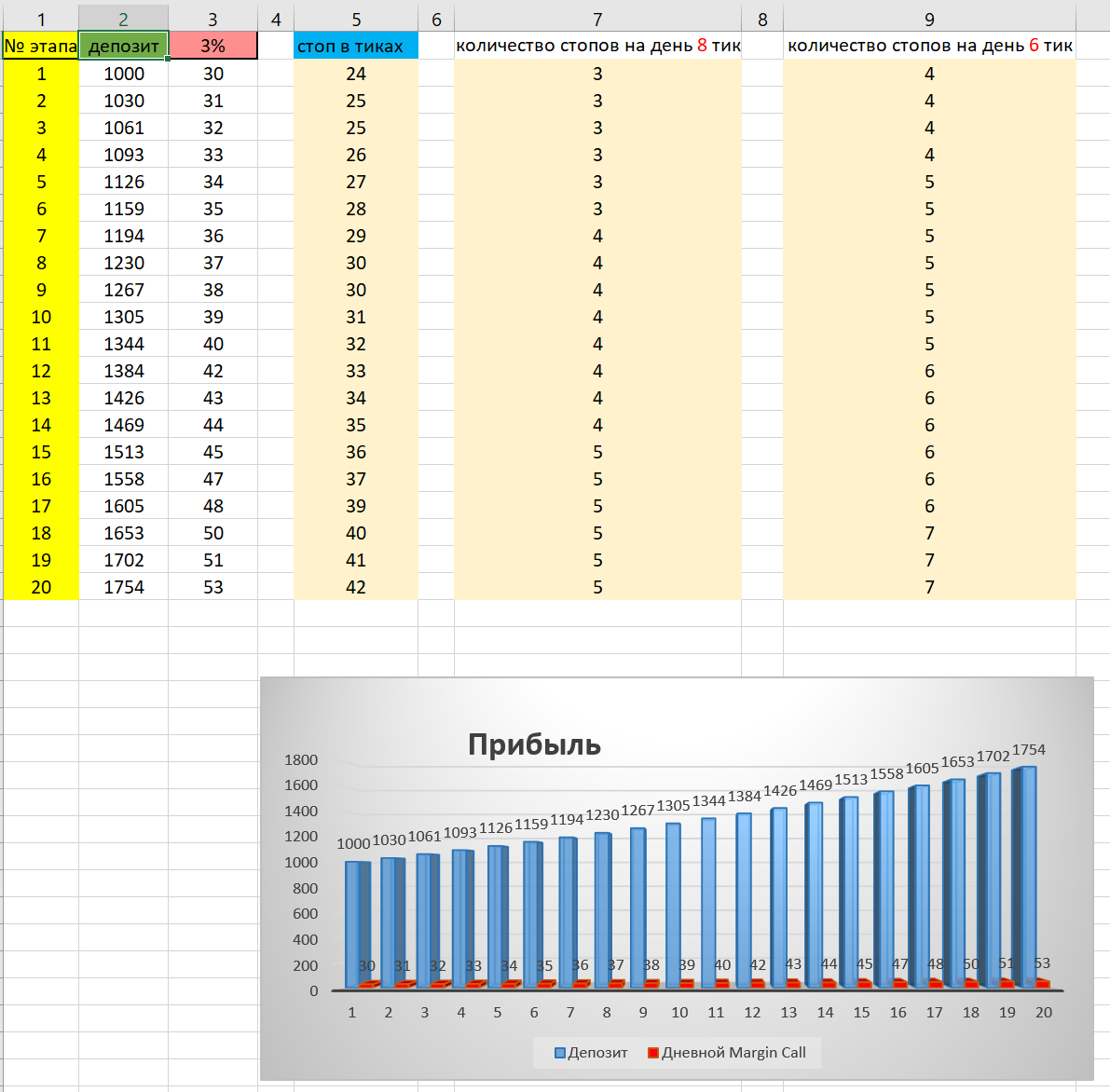This screenshot has width=1110, height=1092.
Task: Select value 24 in стоп в тиках column
Action: 355,74
